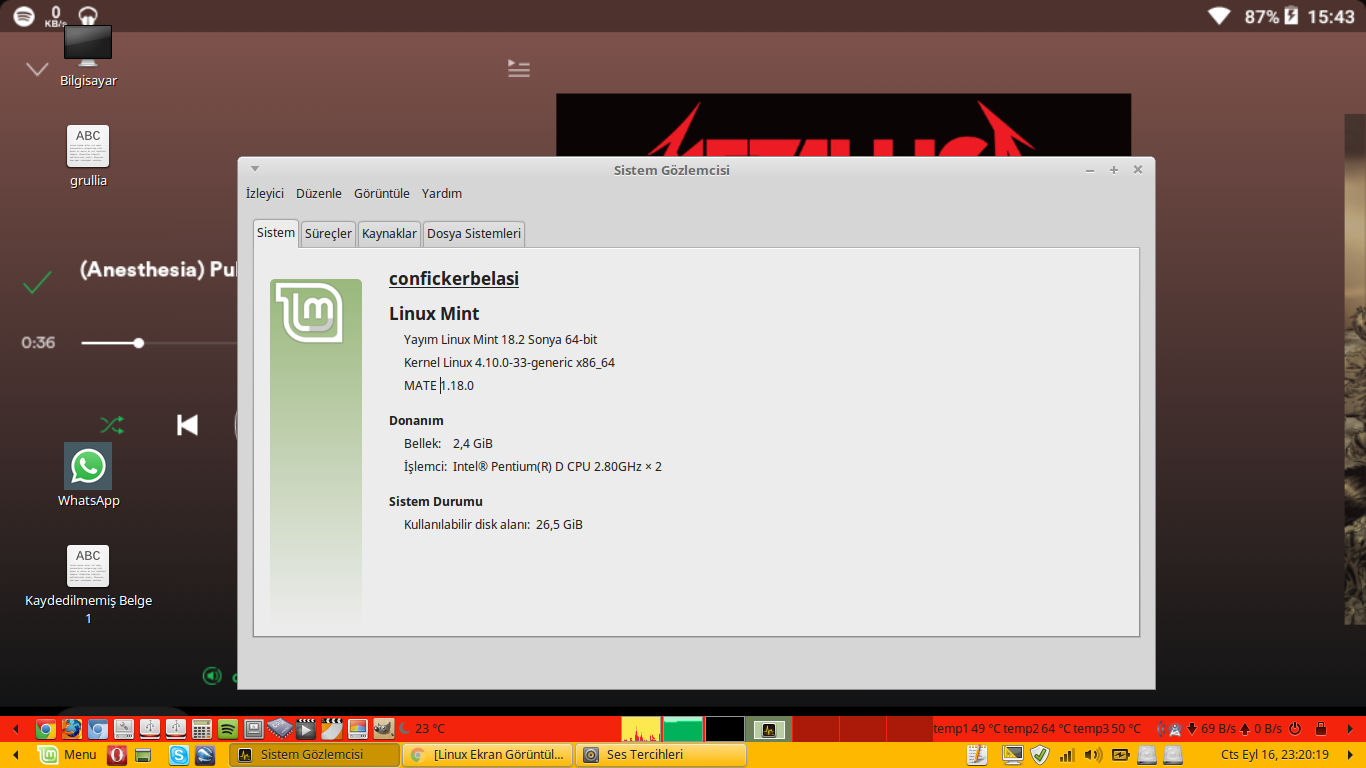Click the shield update manager tray icon

(x=1040, y=755)
